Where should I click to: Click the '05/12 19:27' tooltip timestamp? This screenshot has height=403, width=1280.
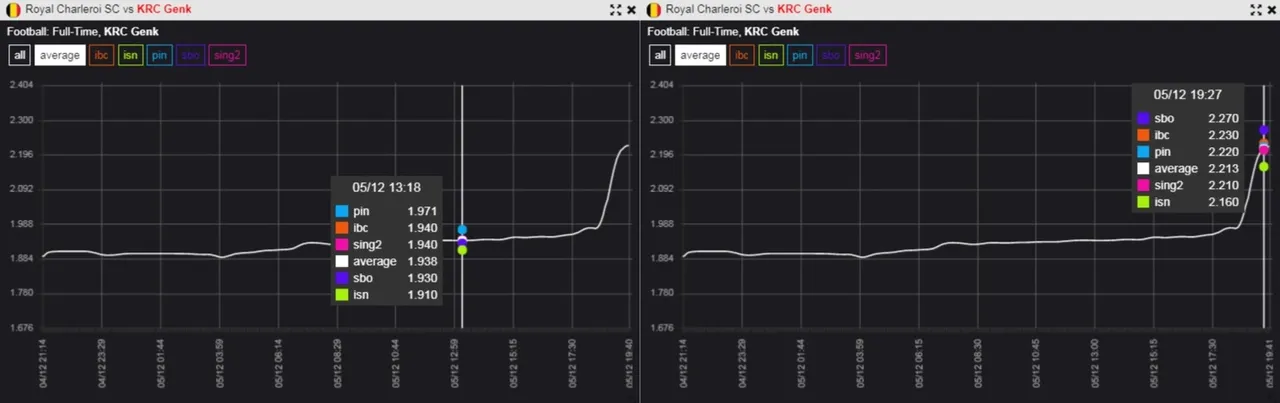point(1188,94)
